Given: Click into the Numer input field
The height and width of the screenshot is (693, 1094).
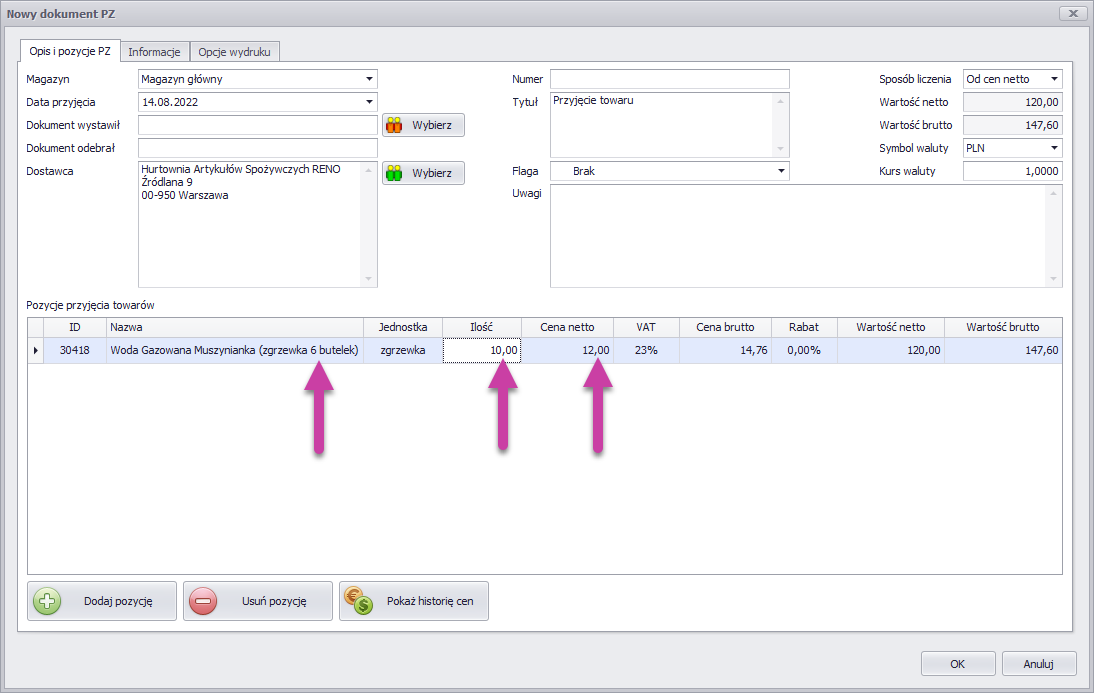Looking at the screenshot, I should 670,79.
